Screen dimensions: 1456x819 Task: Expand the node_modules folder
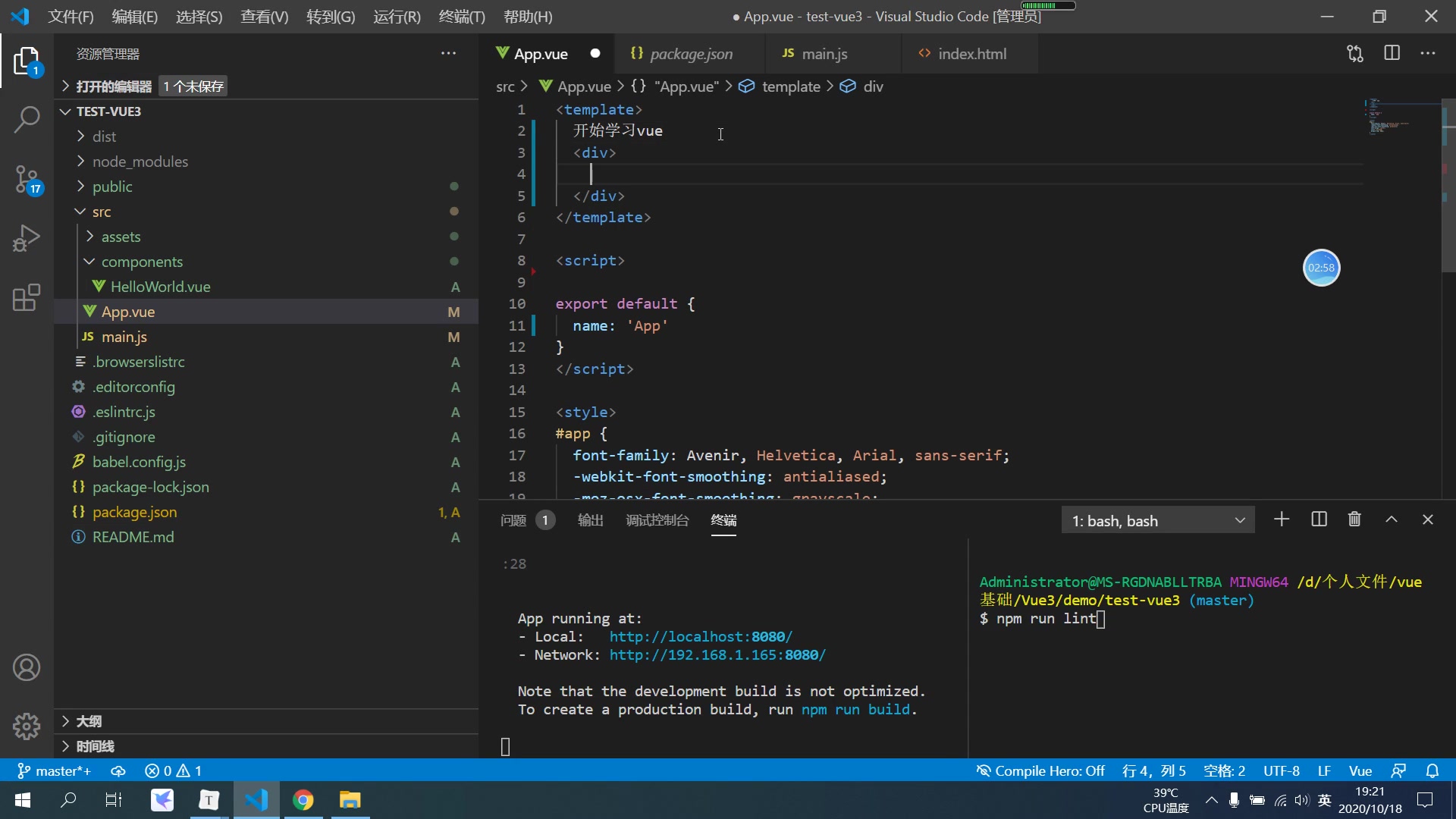265,162
